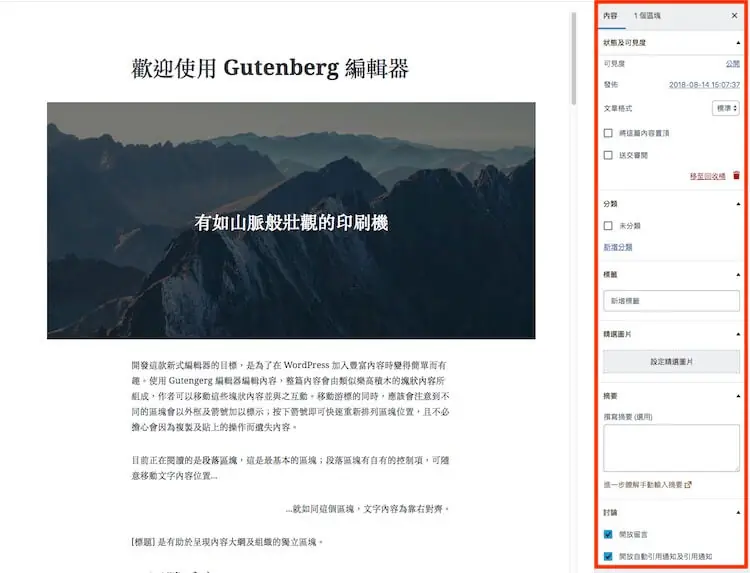
Task: Uncheck 開放自動引用通知及引用通知 checkbox
Action: [x=608, y=556]
